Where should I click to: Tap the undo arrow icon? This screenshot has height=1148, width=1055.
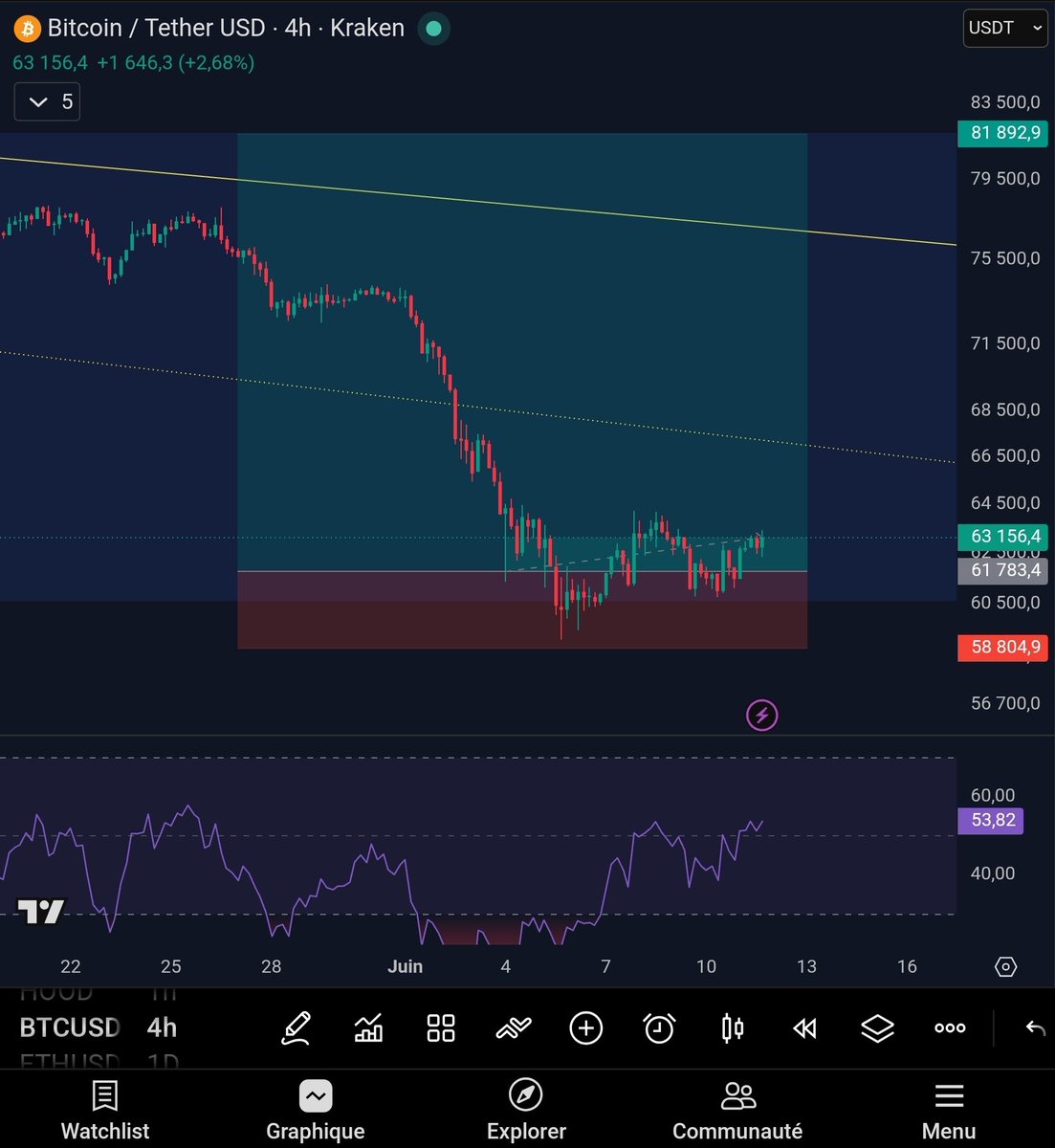[x=1035, y=1028]
